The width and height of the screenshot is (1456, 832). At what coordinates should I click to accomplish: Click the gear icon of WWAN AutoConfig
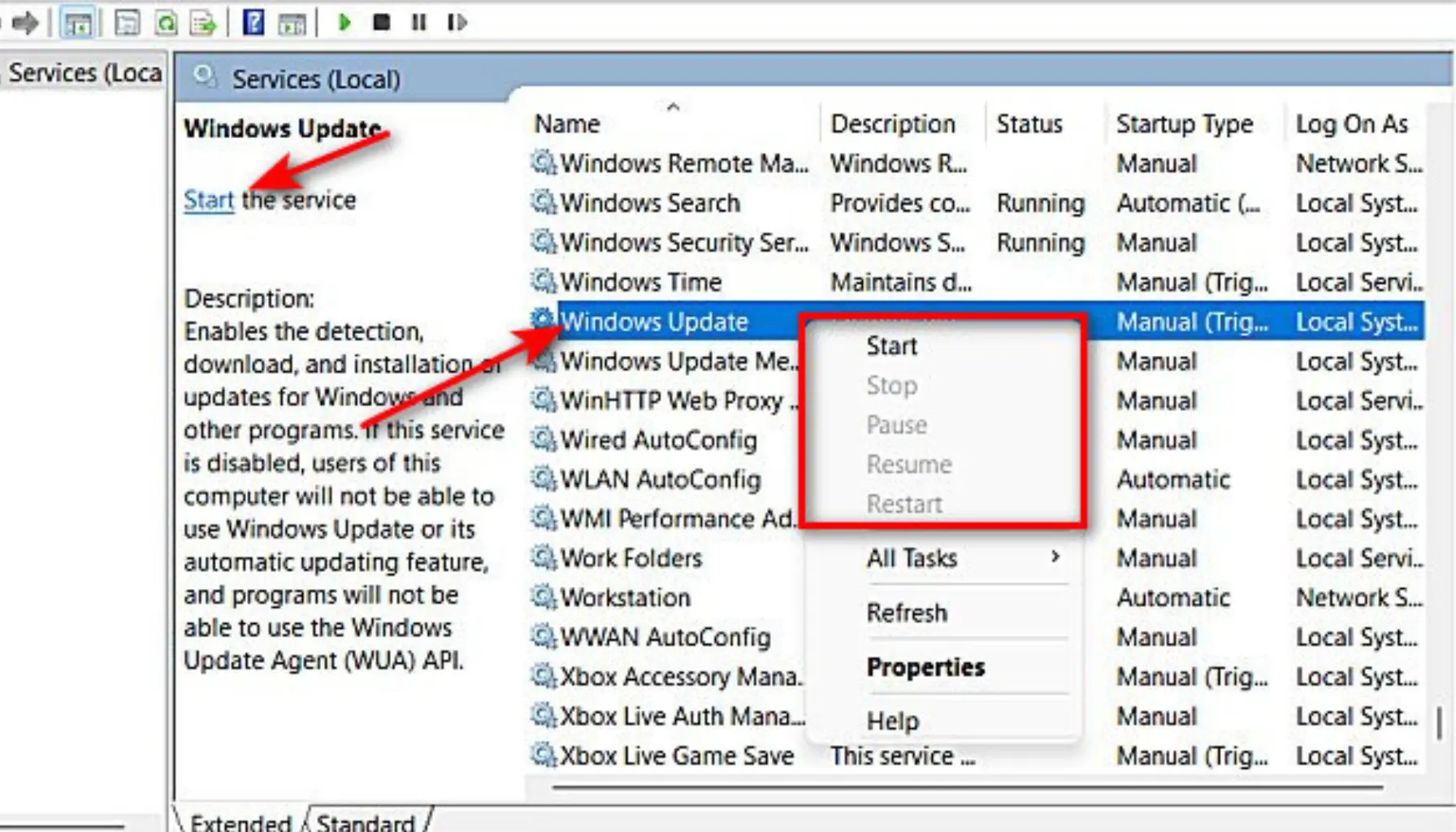point(544,636)
